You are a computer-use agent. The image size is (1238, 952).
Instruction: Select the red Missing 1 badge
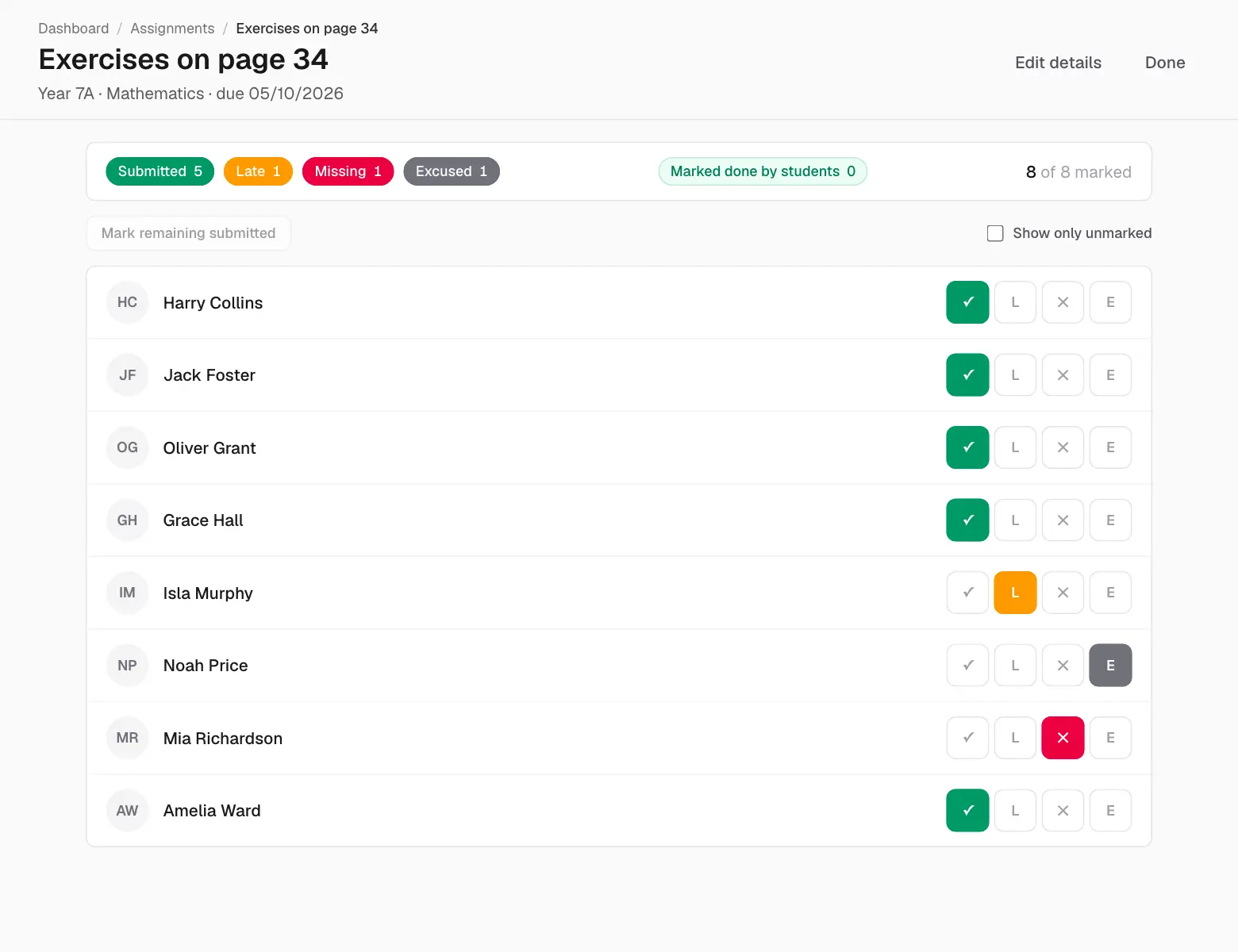[348, 171]
